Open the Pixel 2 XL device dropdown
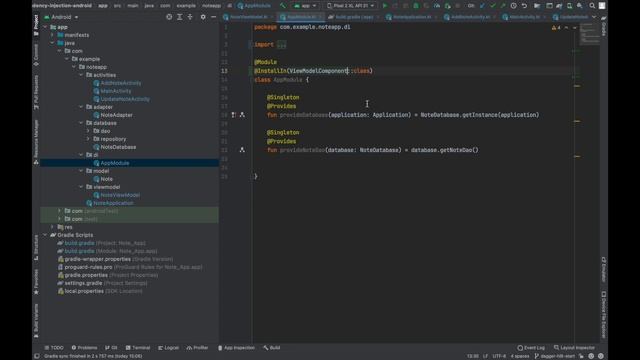640x360 pixels. 350,6
